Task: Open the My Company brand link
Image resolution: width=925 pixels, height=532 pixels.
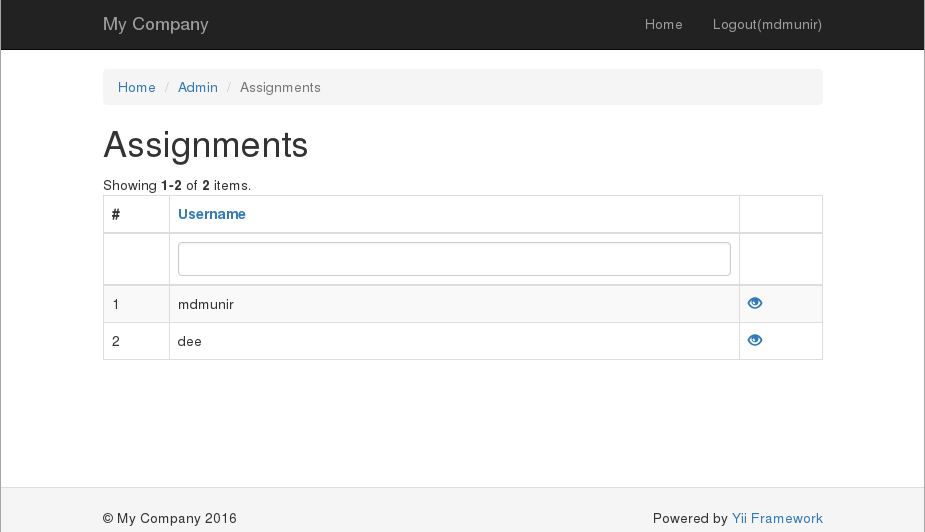Action: (155, 24)
